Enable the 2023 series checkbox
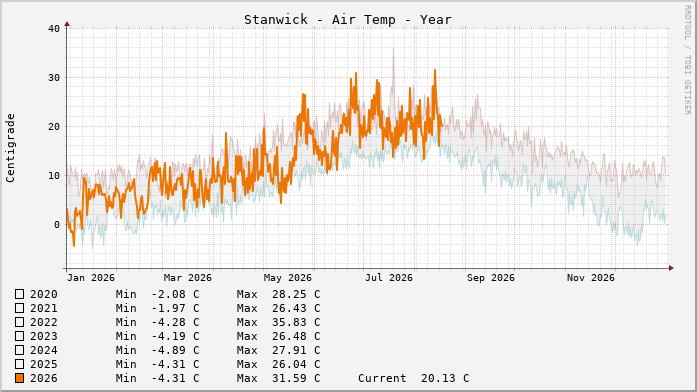 point(20,336)
